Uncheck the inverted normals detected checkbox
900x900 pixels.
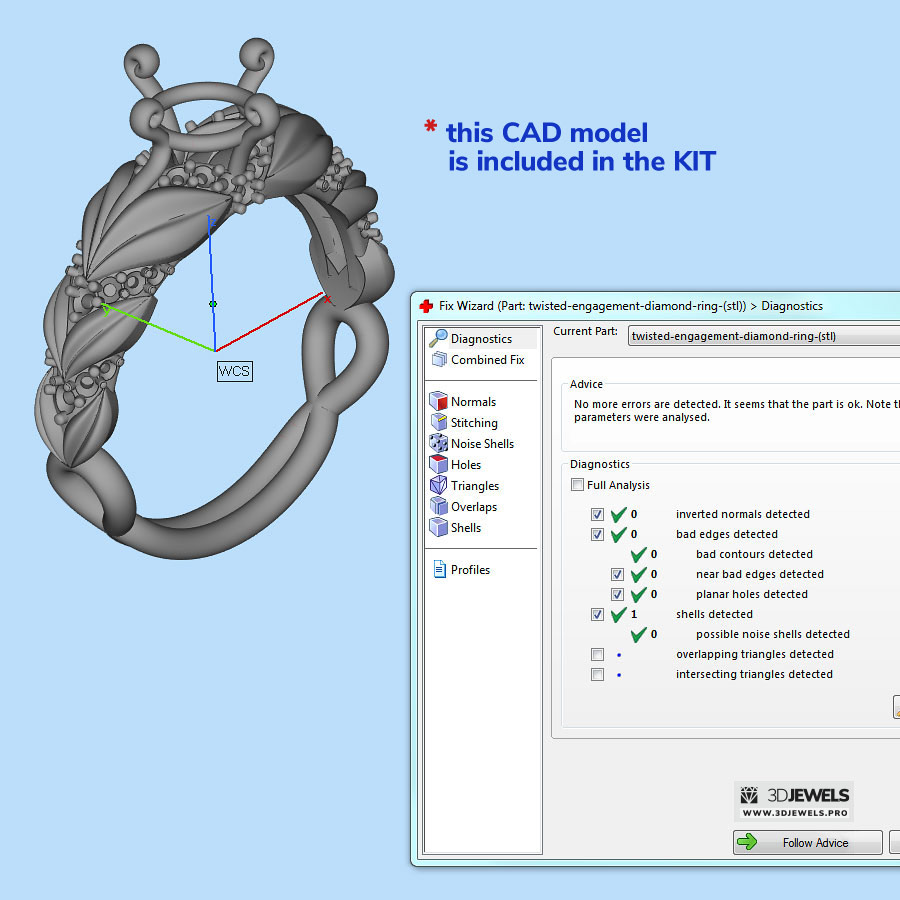(x=597, y=514)
